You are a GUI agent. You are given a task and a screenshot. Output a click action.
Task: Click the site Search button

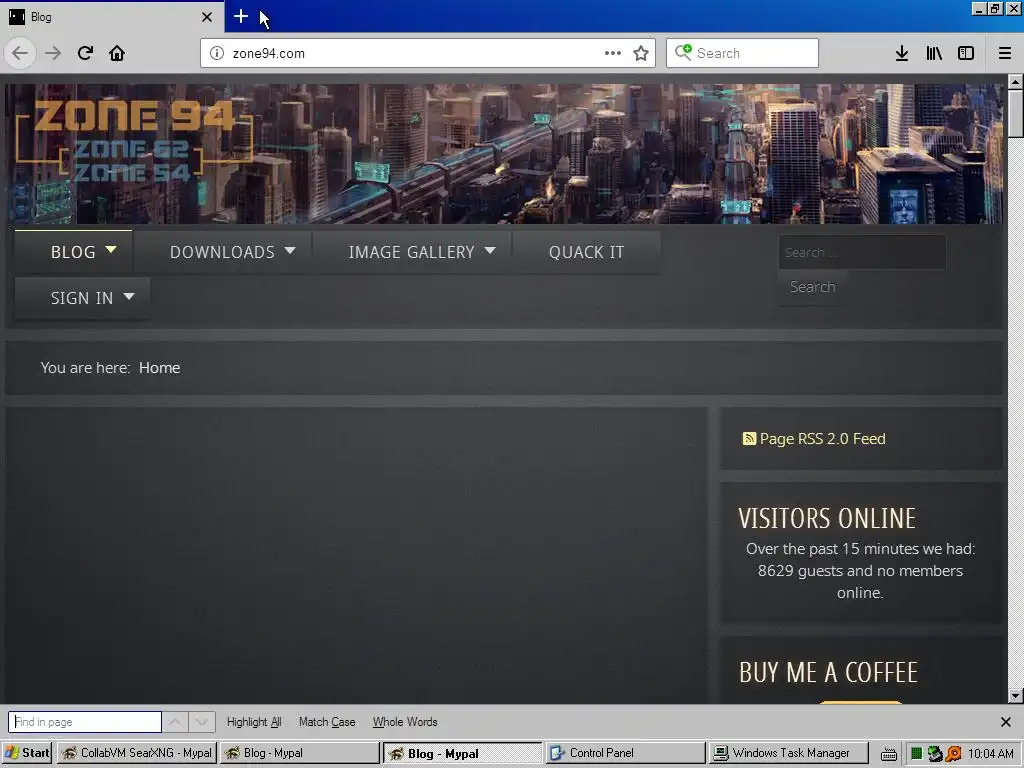(812, 287)
